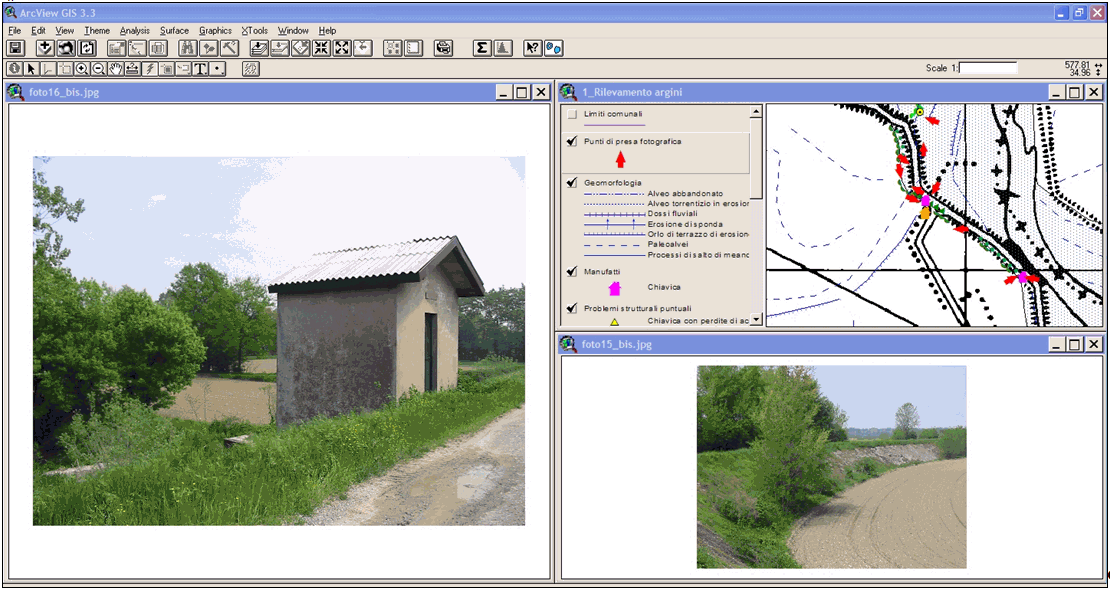
Task: Click red arrow symbol in legend
Action: coord(621,160)
